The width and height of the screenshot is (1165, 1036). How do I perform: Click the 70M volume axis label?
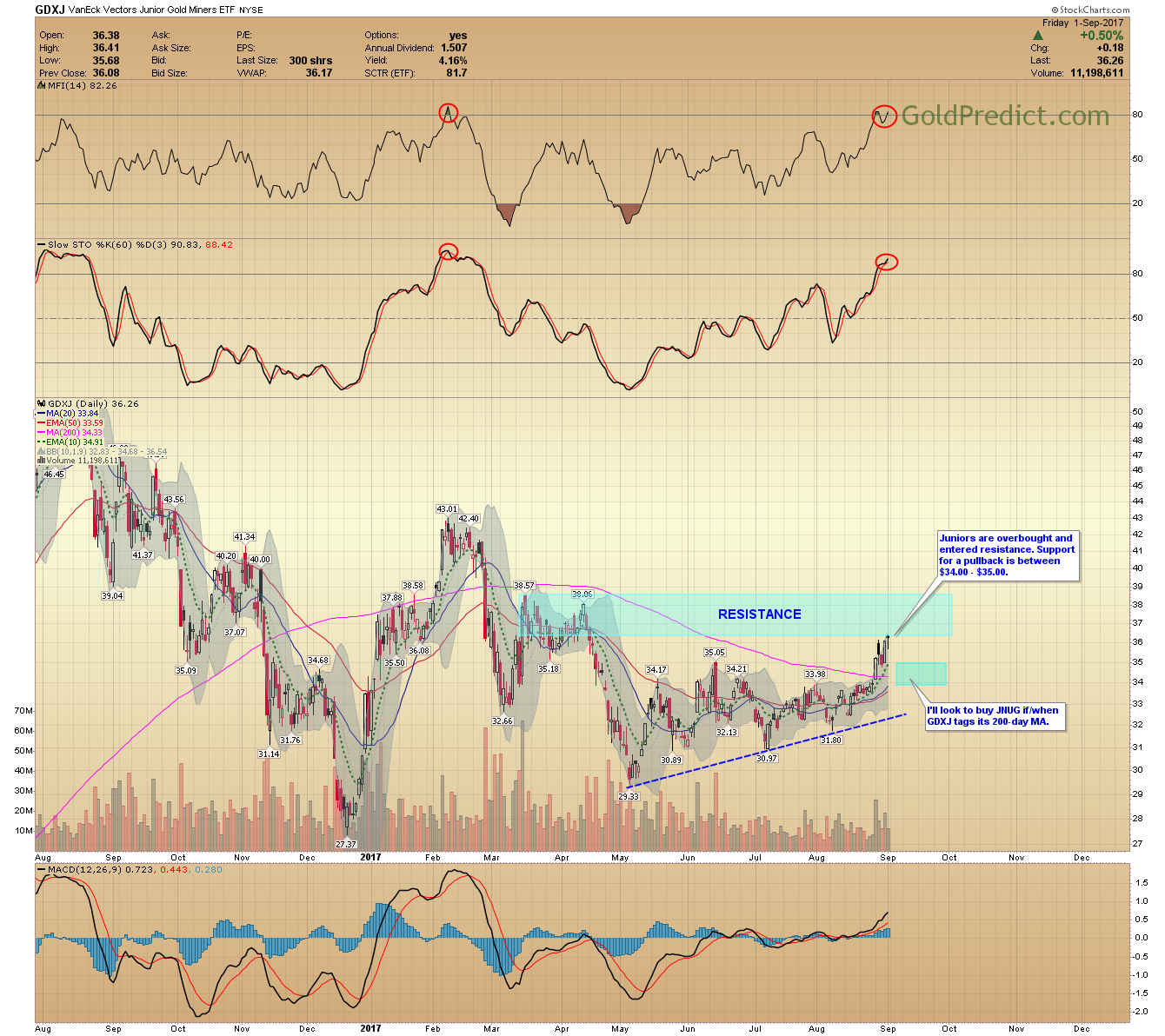(x=23, y=710)
